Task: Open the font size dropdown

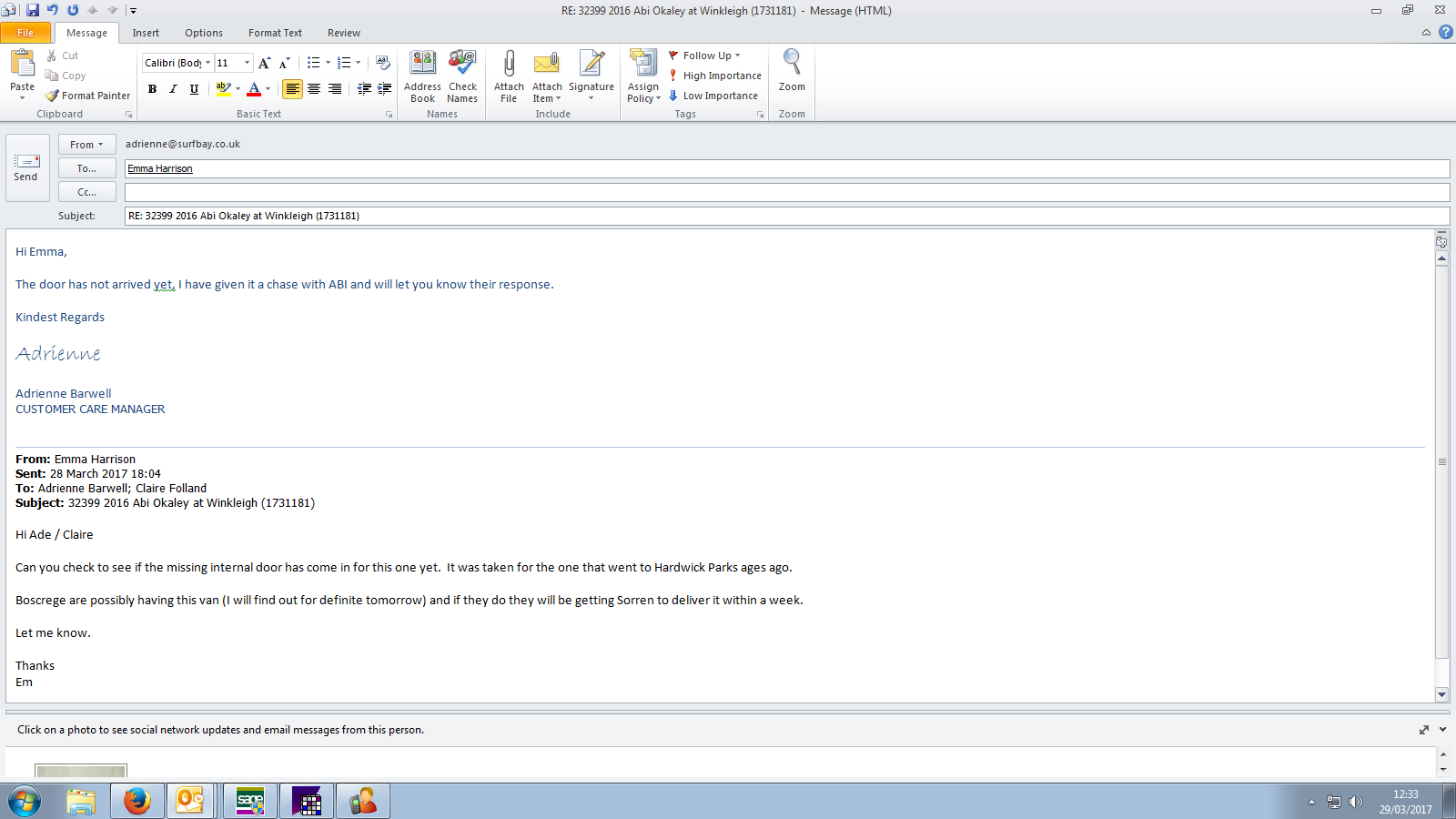Action: click(247, 63)
